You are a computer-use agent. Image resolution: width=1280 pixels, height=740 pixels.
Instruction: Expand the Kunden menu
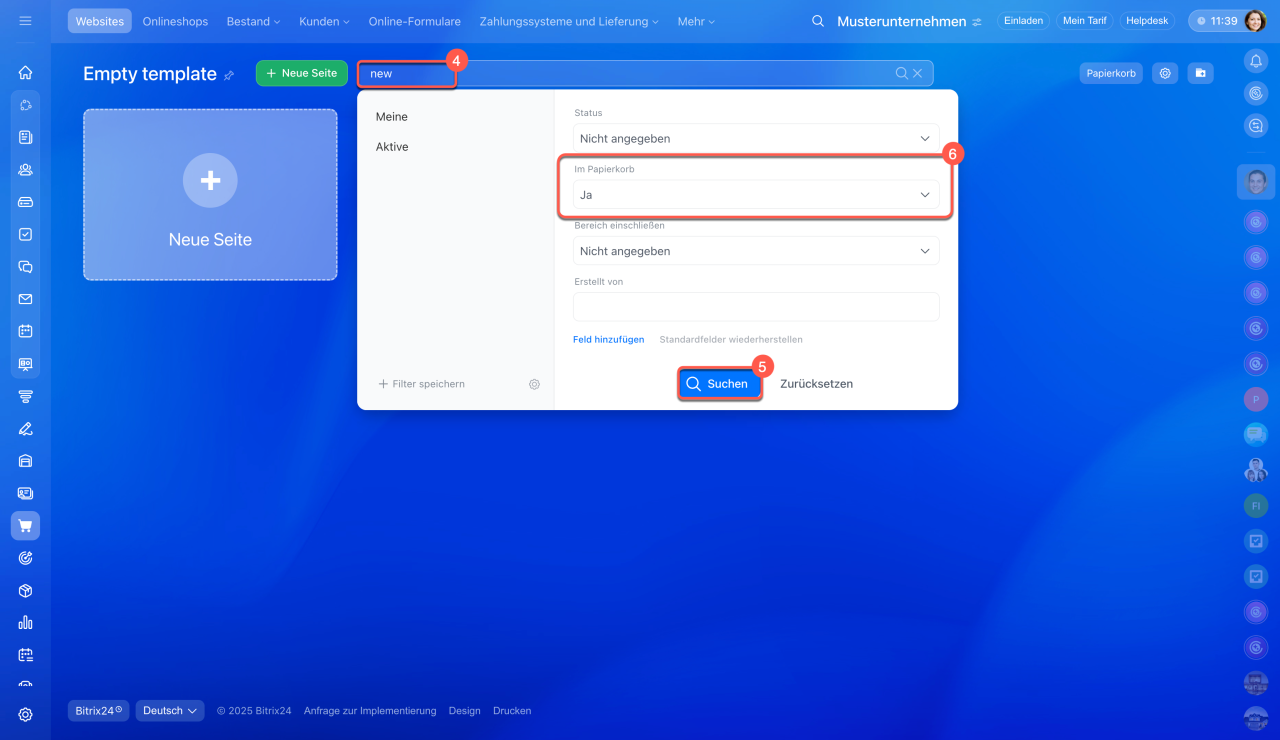click(326, 21)
